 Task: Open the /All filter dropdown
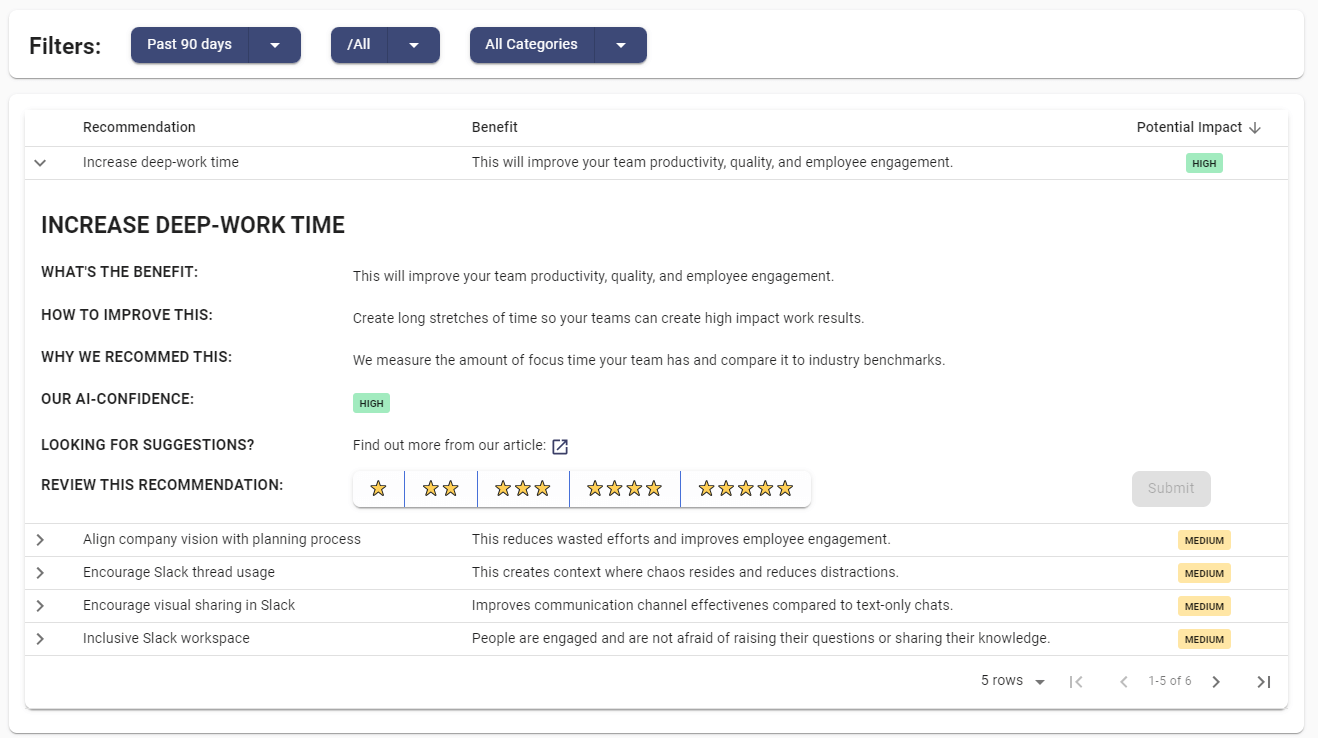(x=385, y=44)
